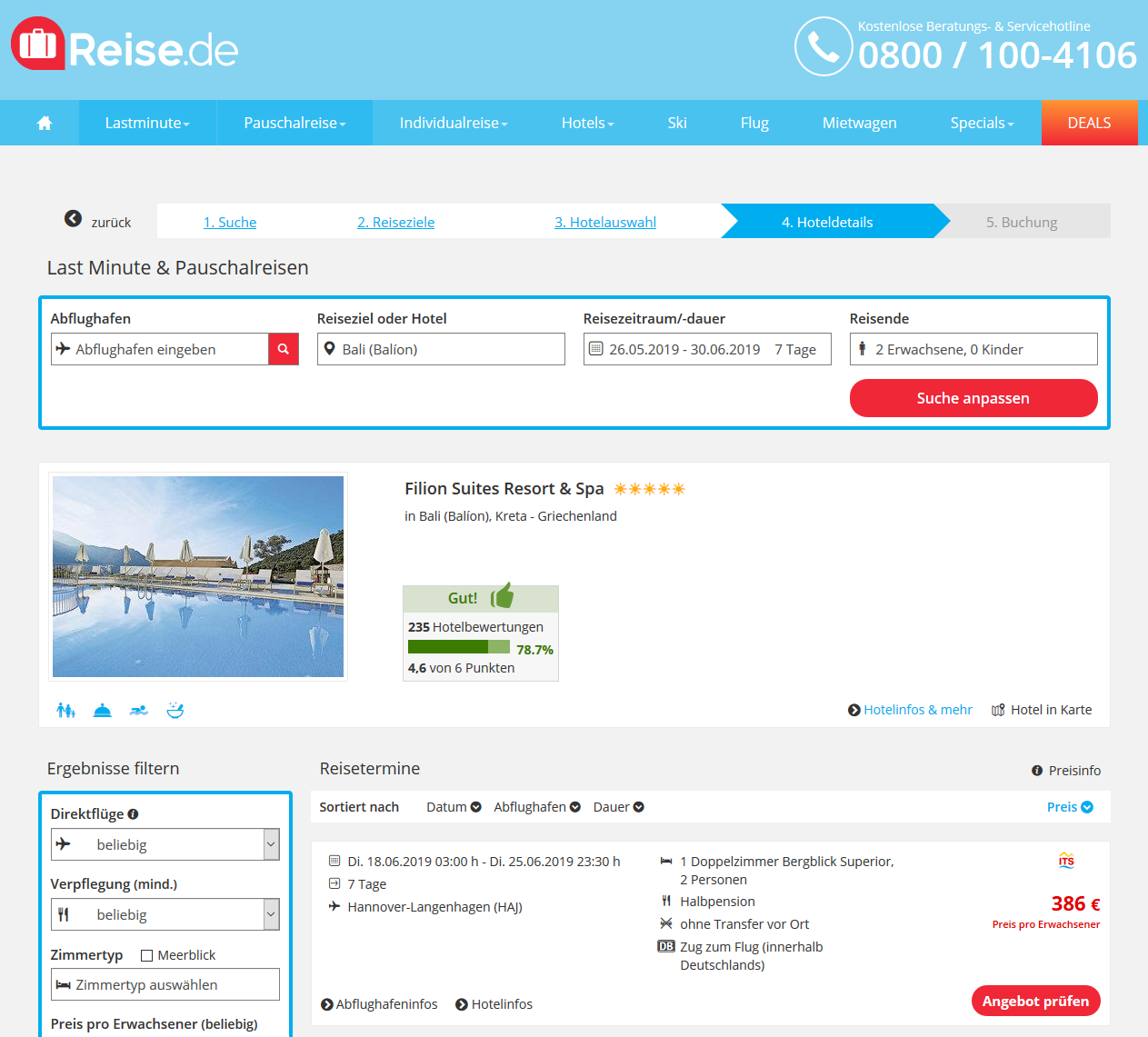Open the Specials dropdown menu

coord(982,123)
